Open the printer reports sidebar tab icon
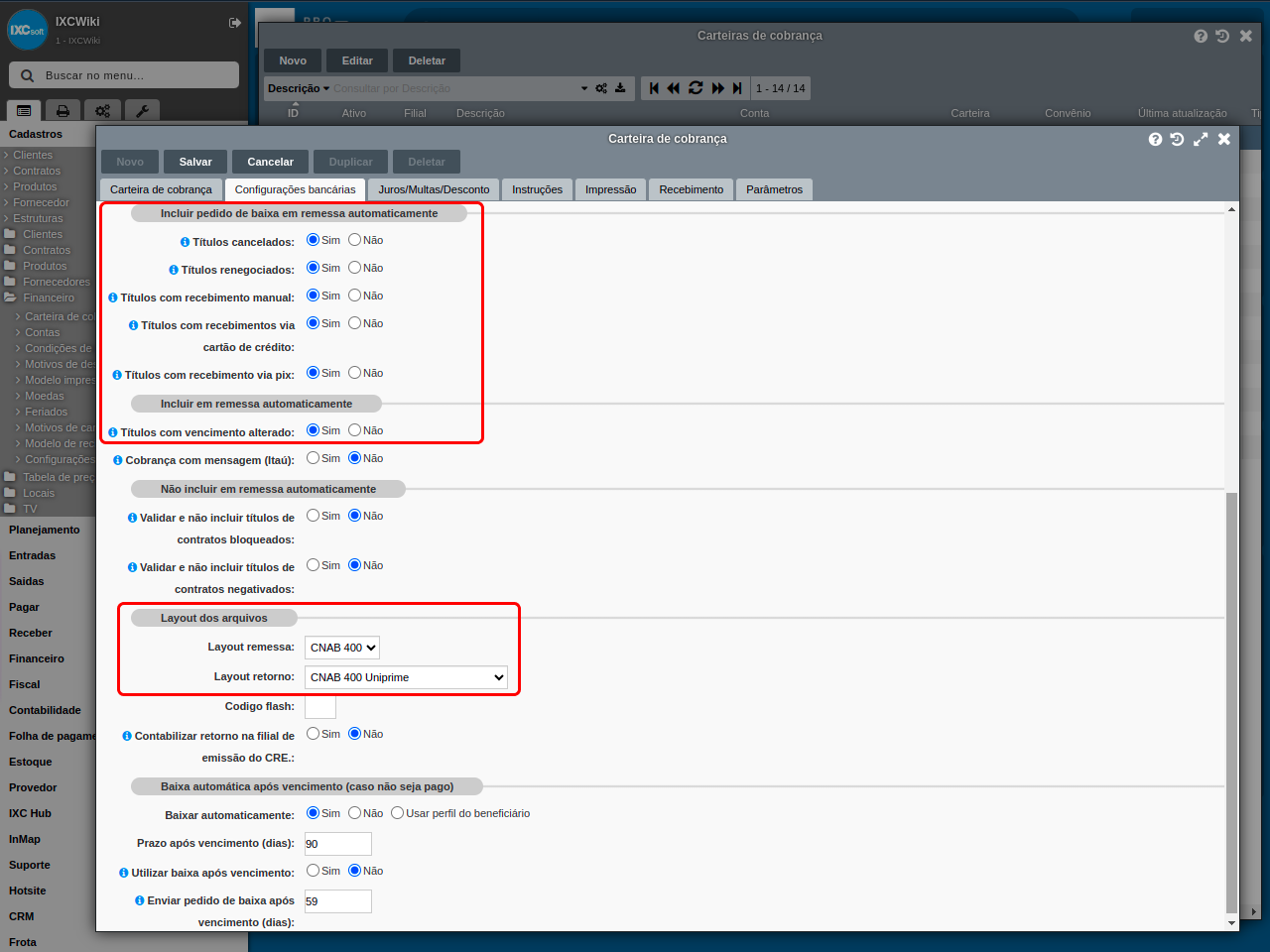The width and height of the screenshot is (1270, 952). pos(63,111)
